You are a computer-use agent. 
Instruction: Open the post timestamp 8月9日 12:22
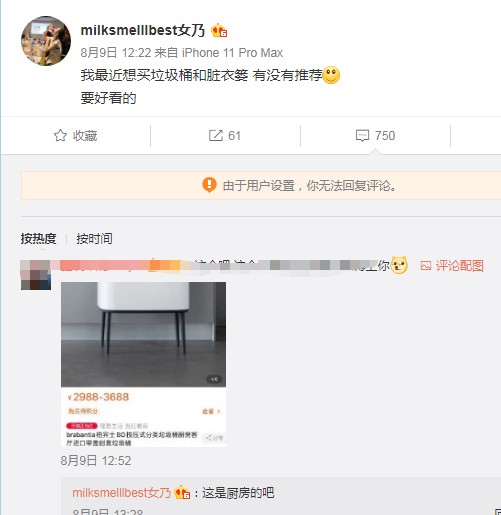point(116,53)
